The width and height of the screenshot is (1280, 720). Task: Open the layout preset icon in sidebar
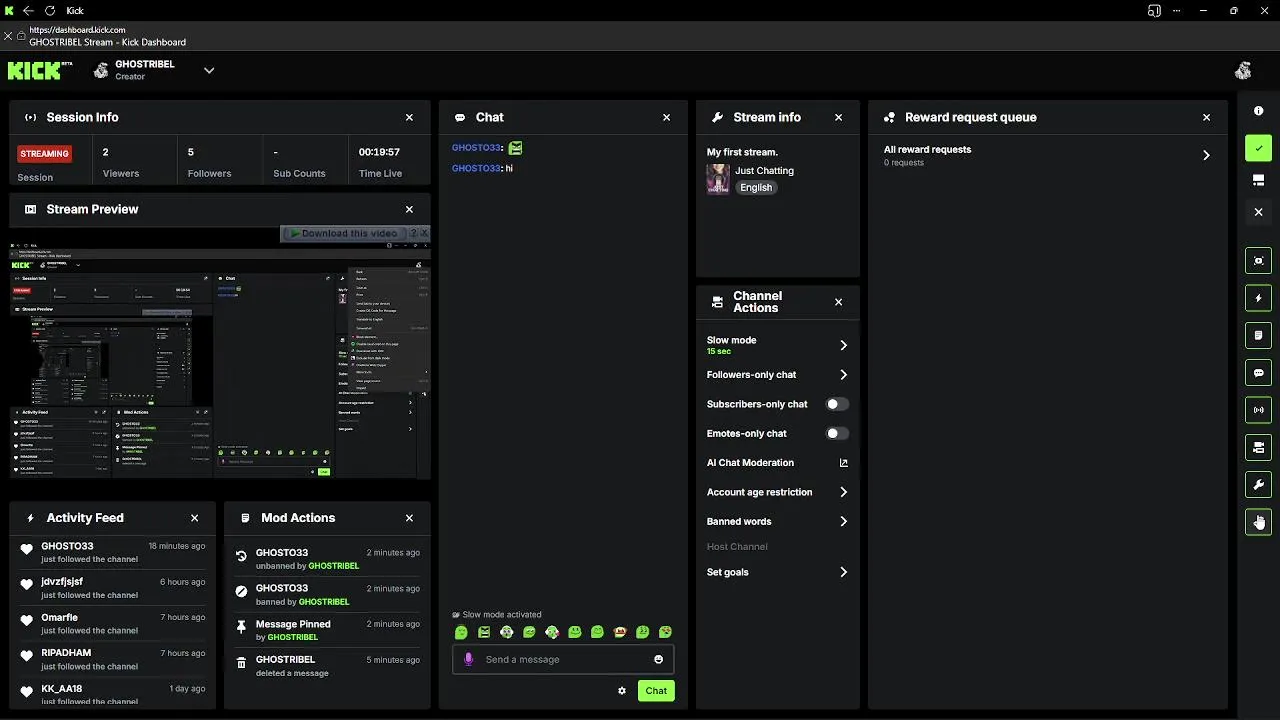[x=1258, y=180]
